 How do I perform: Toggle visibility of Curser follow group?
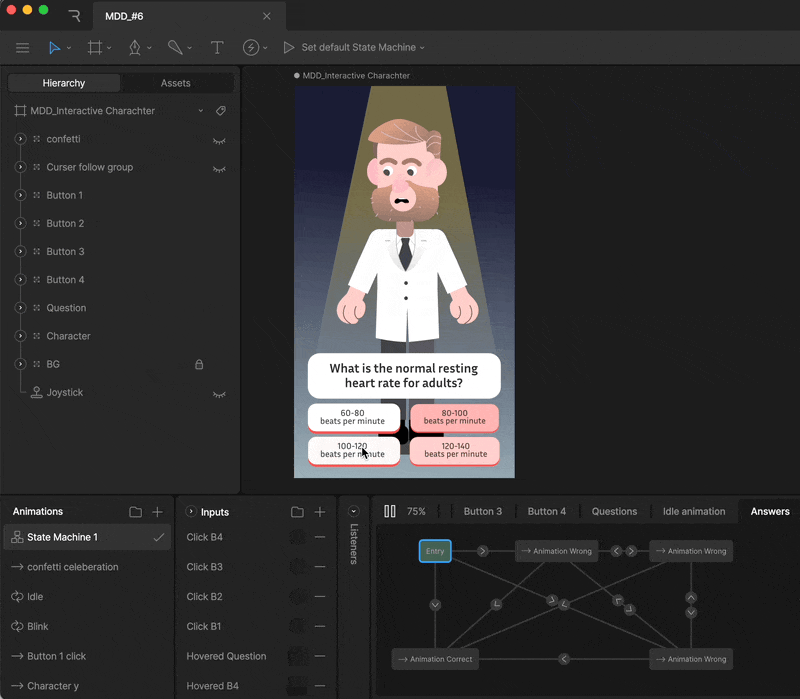[x=219, y=168]
